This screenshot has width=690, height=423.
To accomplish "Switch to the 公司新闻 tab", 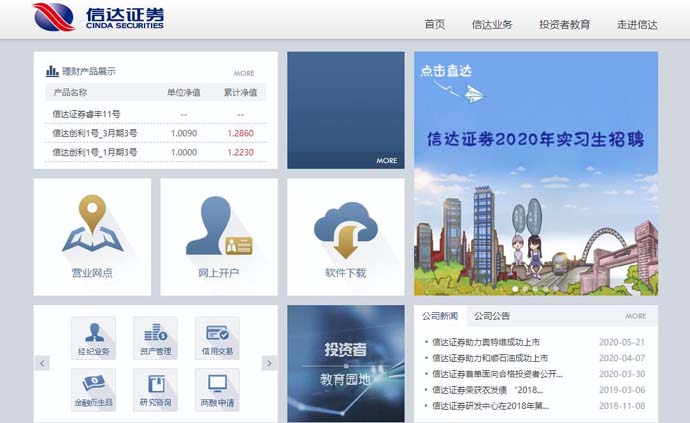I will 440,316.
